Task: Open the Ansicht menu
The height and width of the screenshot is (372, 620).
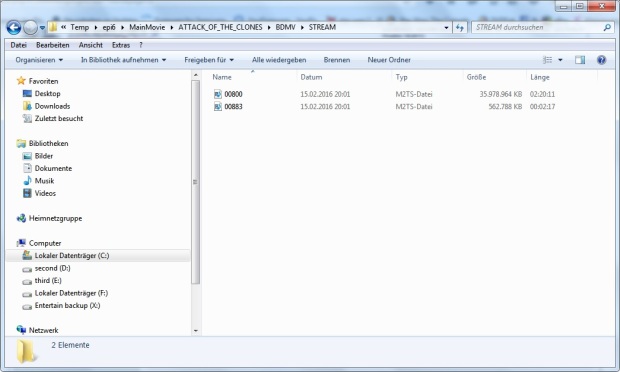Action: (x=91, y=45)
